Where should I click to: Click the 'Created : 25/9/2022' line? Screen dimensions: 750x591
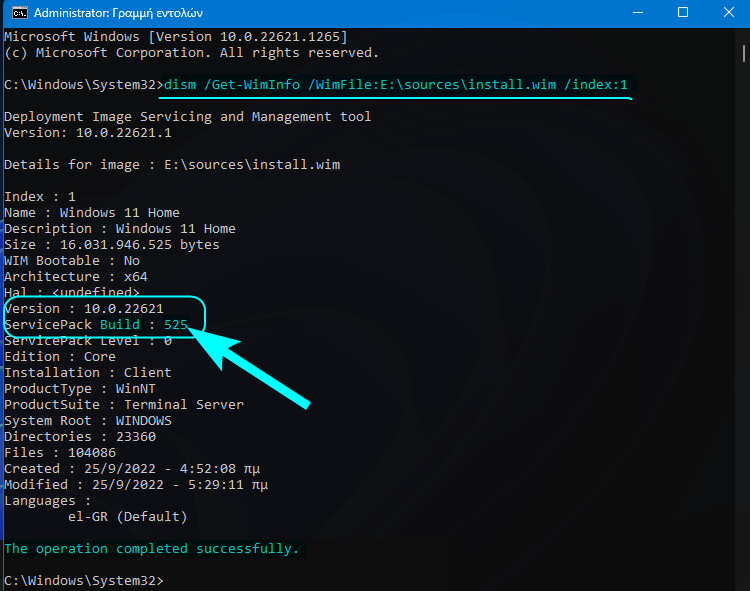tap(132, 469)
